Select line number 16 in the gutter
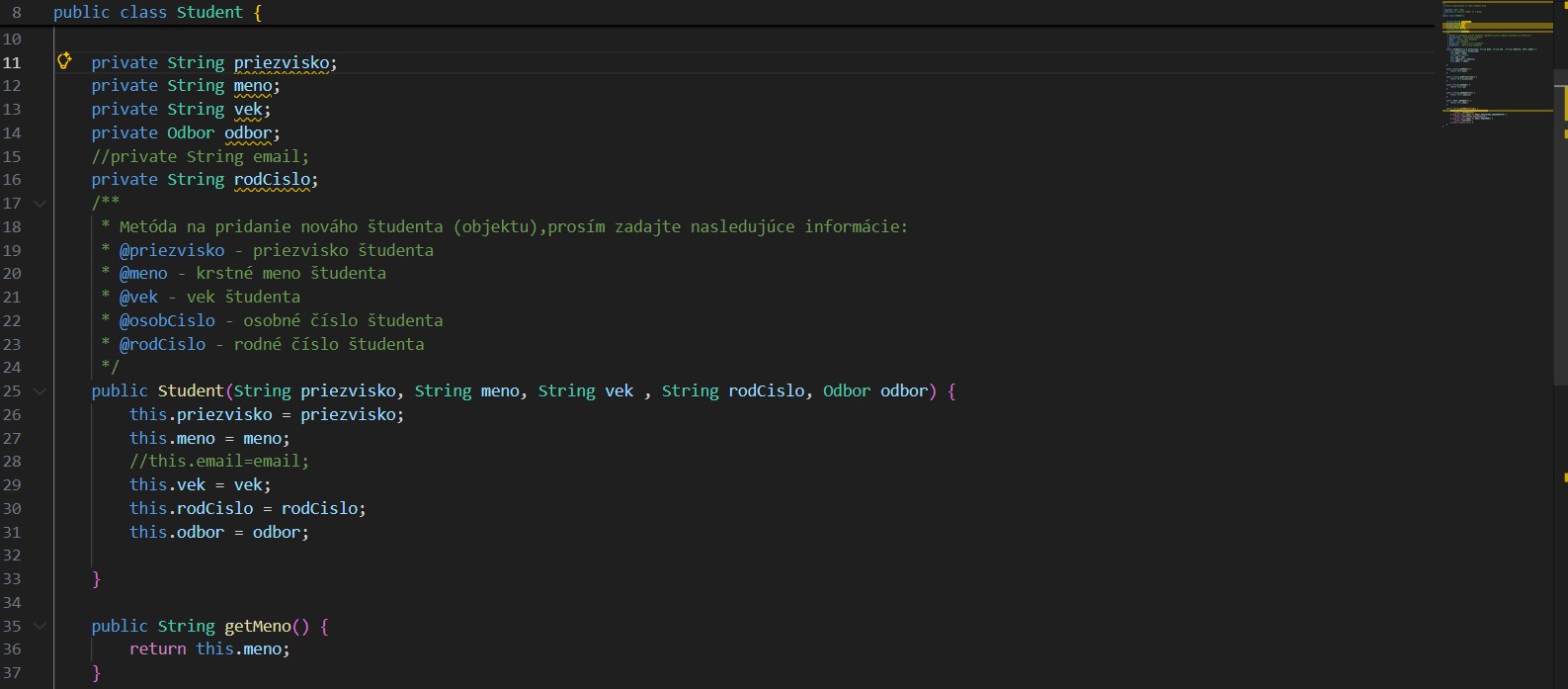The width and height of the screenshot is (1568, 689). (12, 180)
